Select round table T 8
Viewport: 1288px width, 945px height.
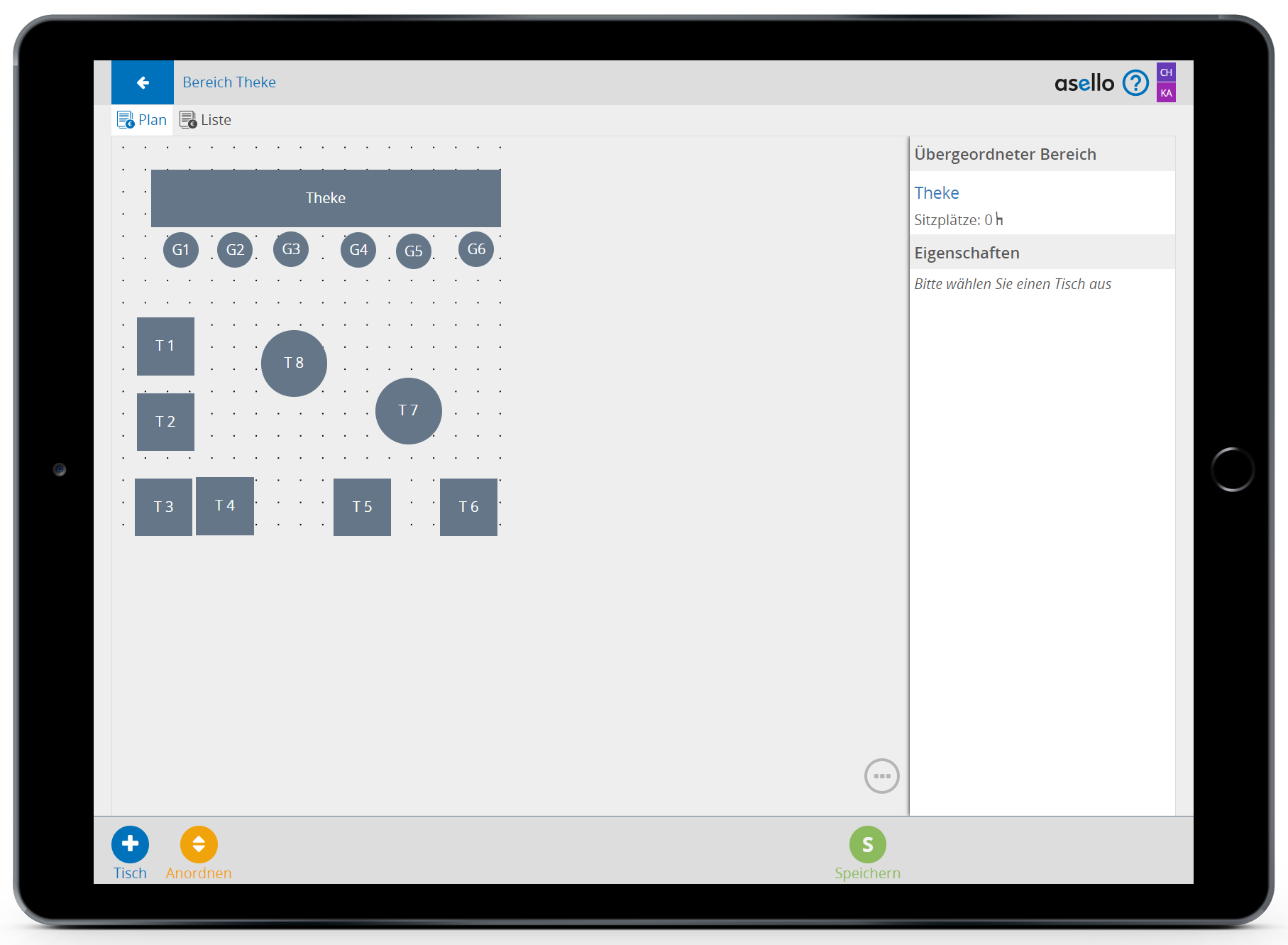(x=294, y=363)
